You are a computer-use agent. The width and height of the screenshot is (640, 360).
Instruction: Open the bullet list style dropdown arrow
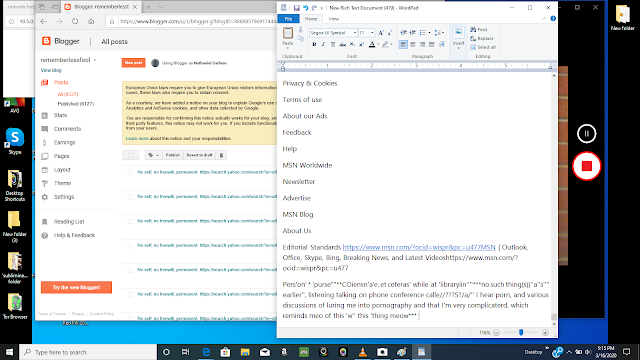[429, 33]
